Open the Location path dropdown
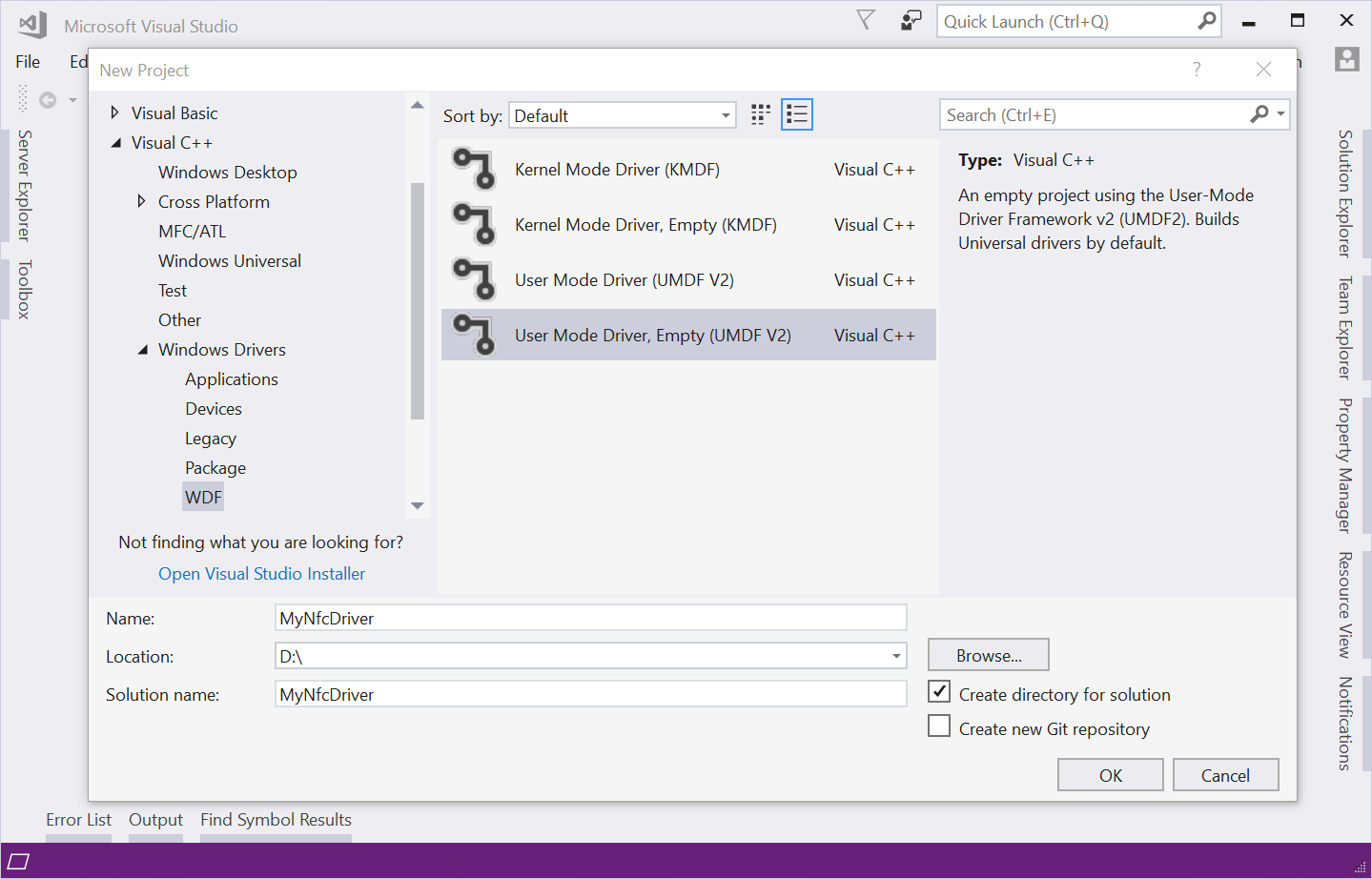 tap(896, 656)
